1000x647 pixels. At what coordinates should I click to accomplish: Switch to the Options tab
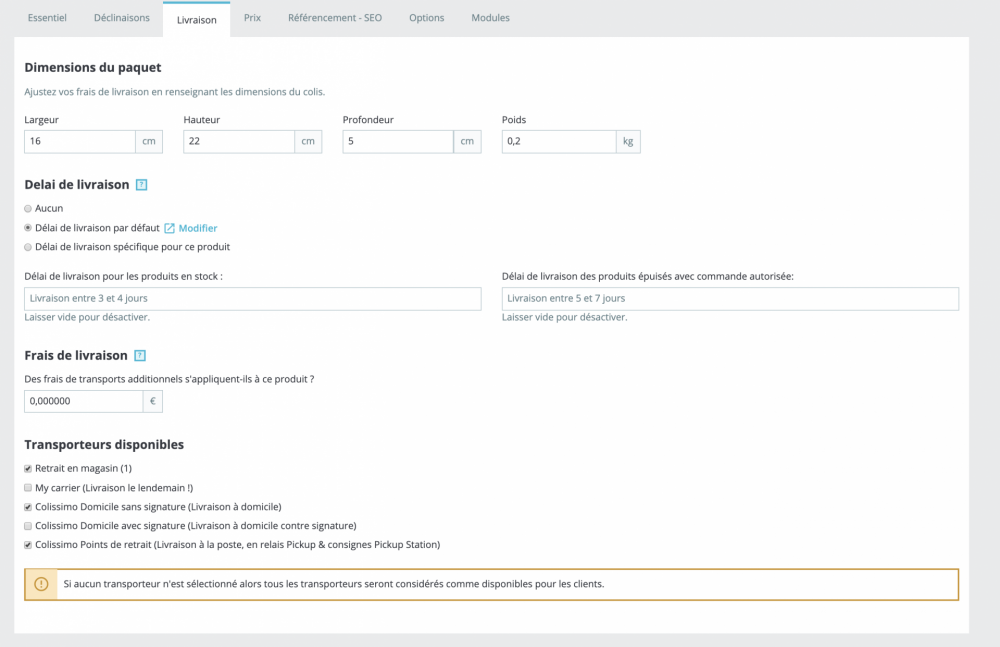[427, 18]
